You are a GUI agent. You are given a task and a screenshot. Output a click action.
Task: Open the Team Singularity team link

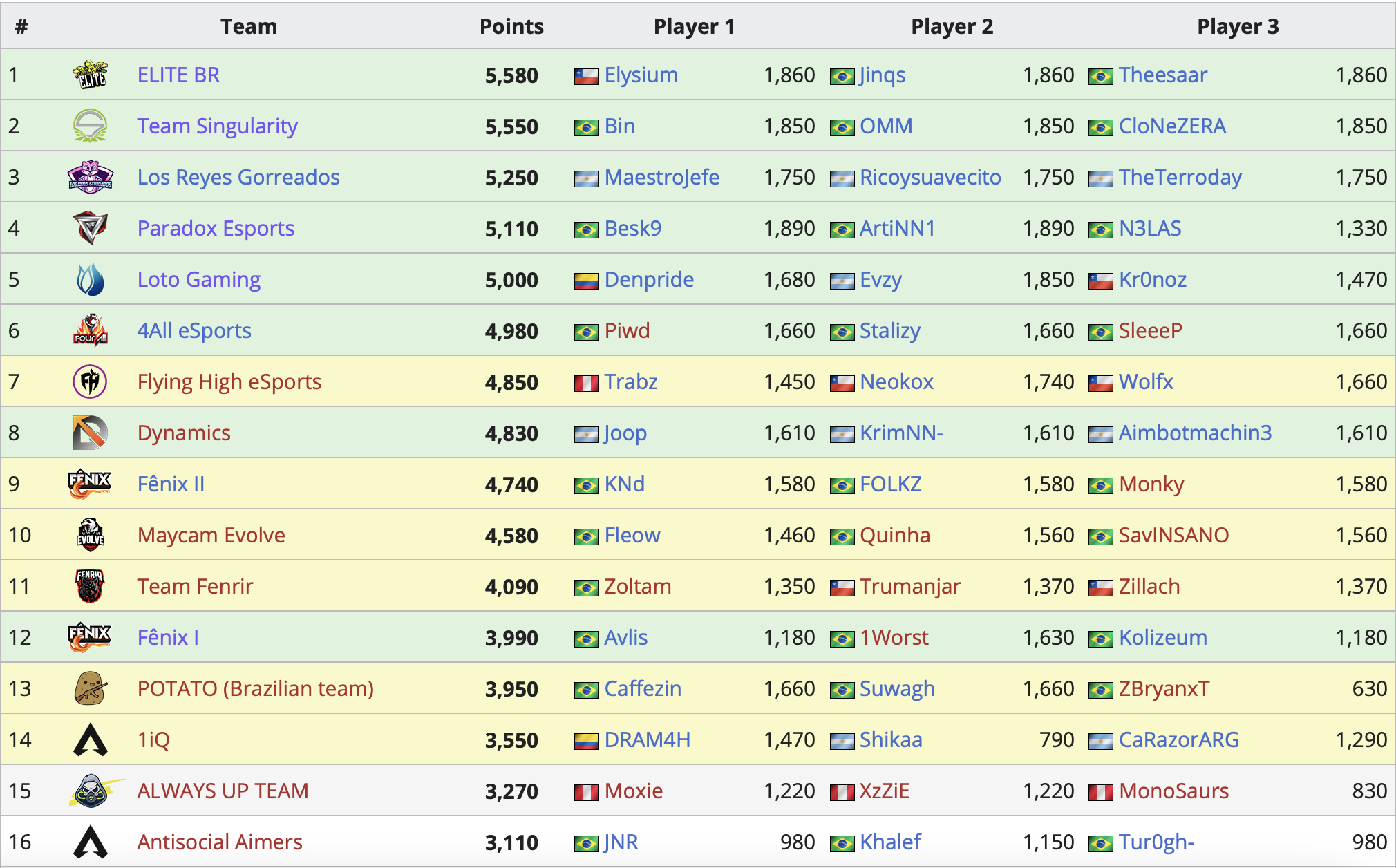tap(218, 126)
